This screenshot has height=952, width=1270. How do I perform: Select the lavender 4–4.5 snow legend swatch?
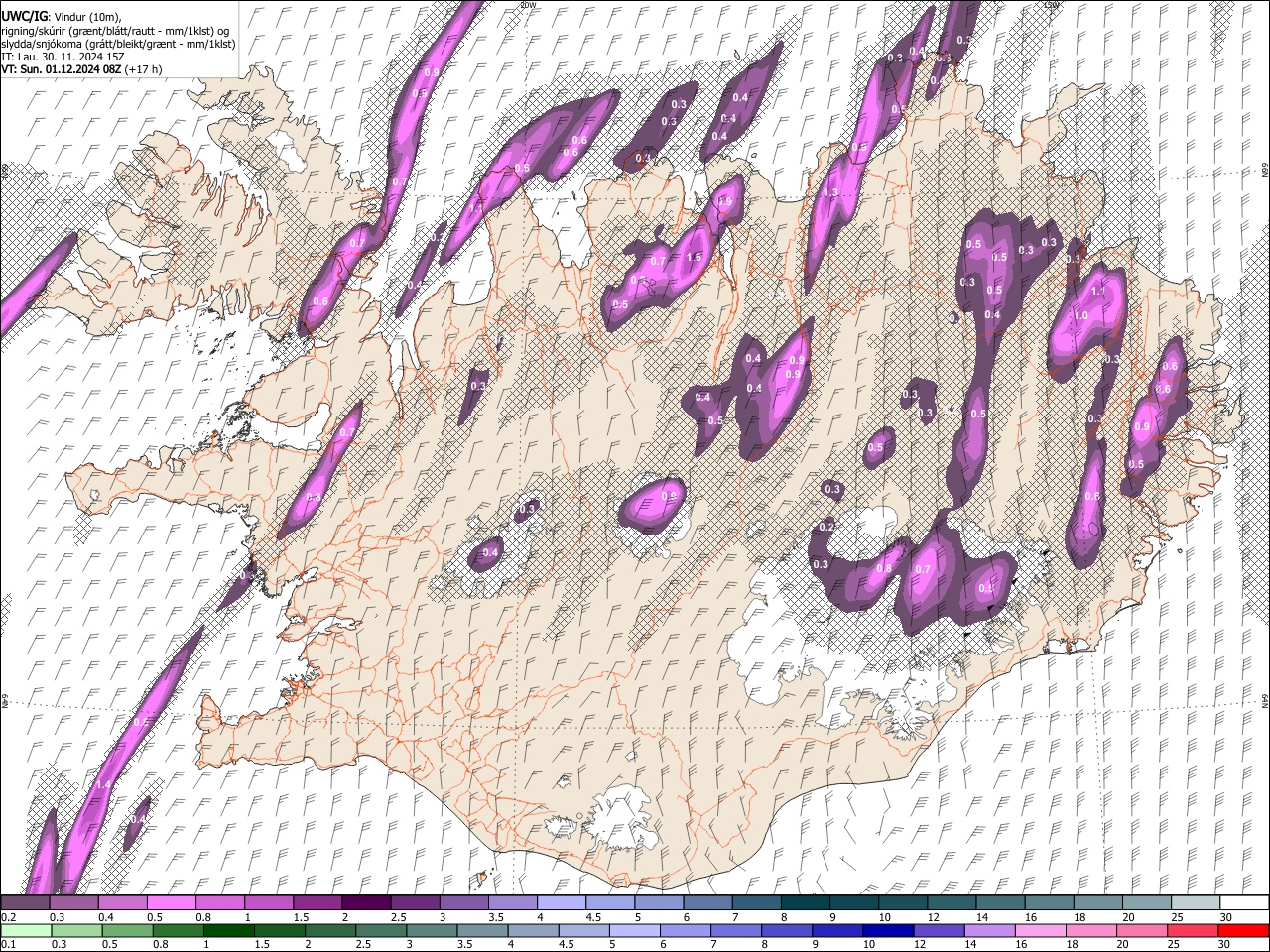(561, 902)
